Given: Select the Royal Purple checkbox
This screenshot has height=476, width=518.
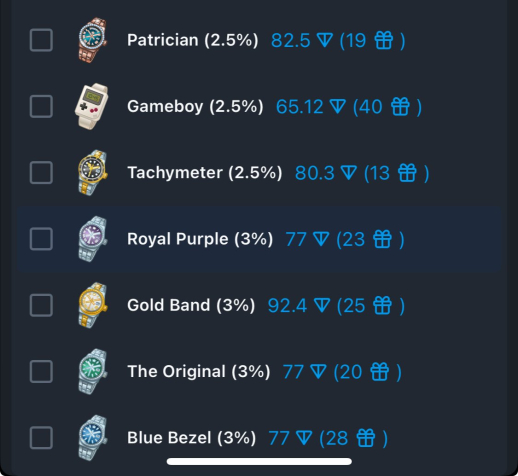Looking at the screenshot, I should [41, 239].
